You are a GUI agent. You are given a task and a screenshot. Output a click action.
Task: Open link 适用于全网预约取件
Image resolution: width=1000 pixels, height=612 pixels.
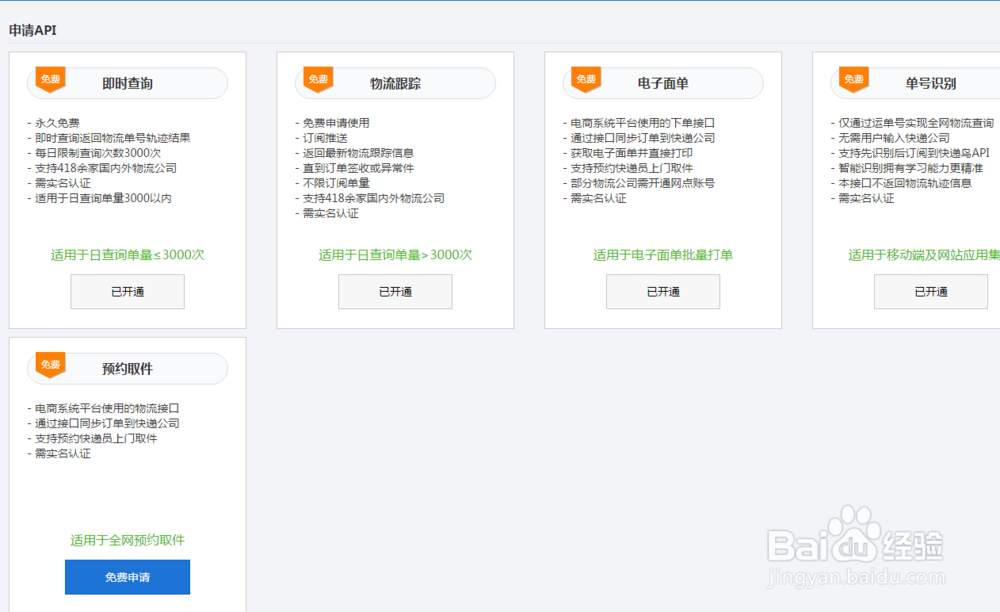pyautogui.click(x=127, y=539)
